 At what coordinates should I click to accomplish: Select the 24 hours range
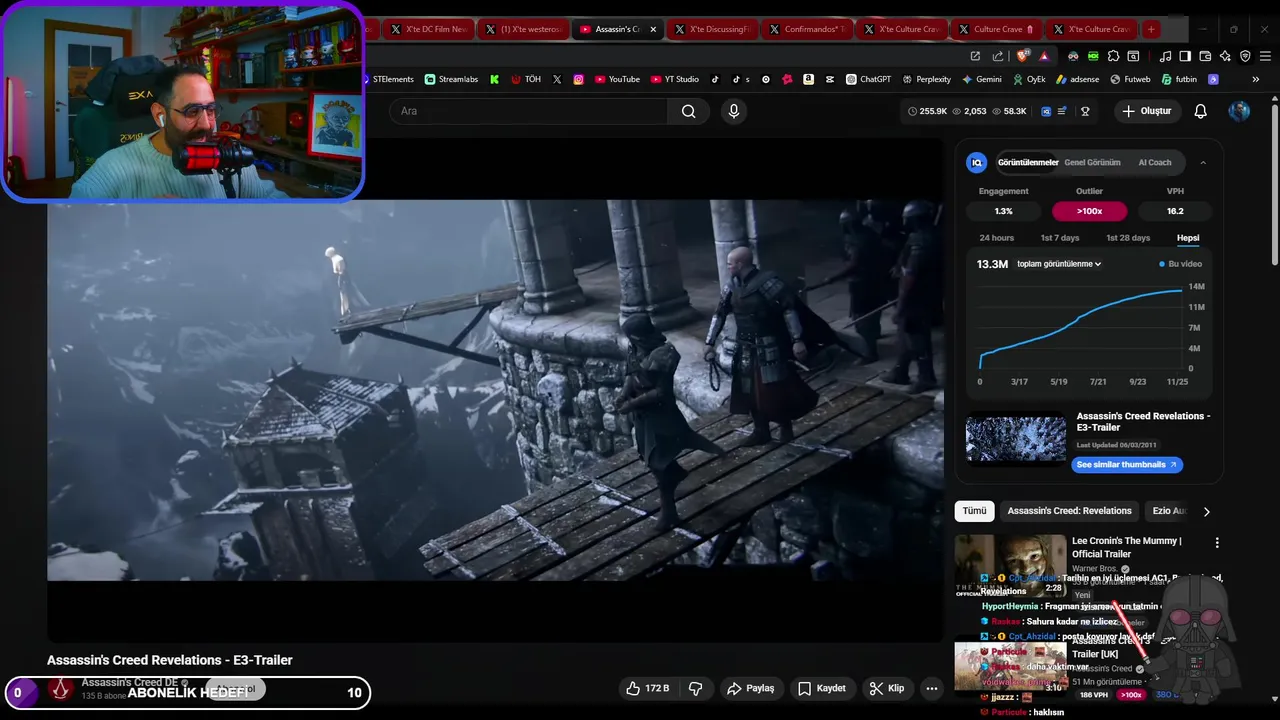(x=996, y=238)
